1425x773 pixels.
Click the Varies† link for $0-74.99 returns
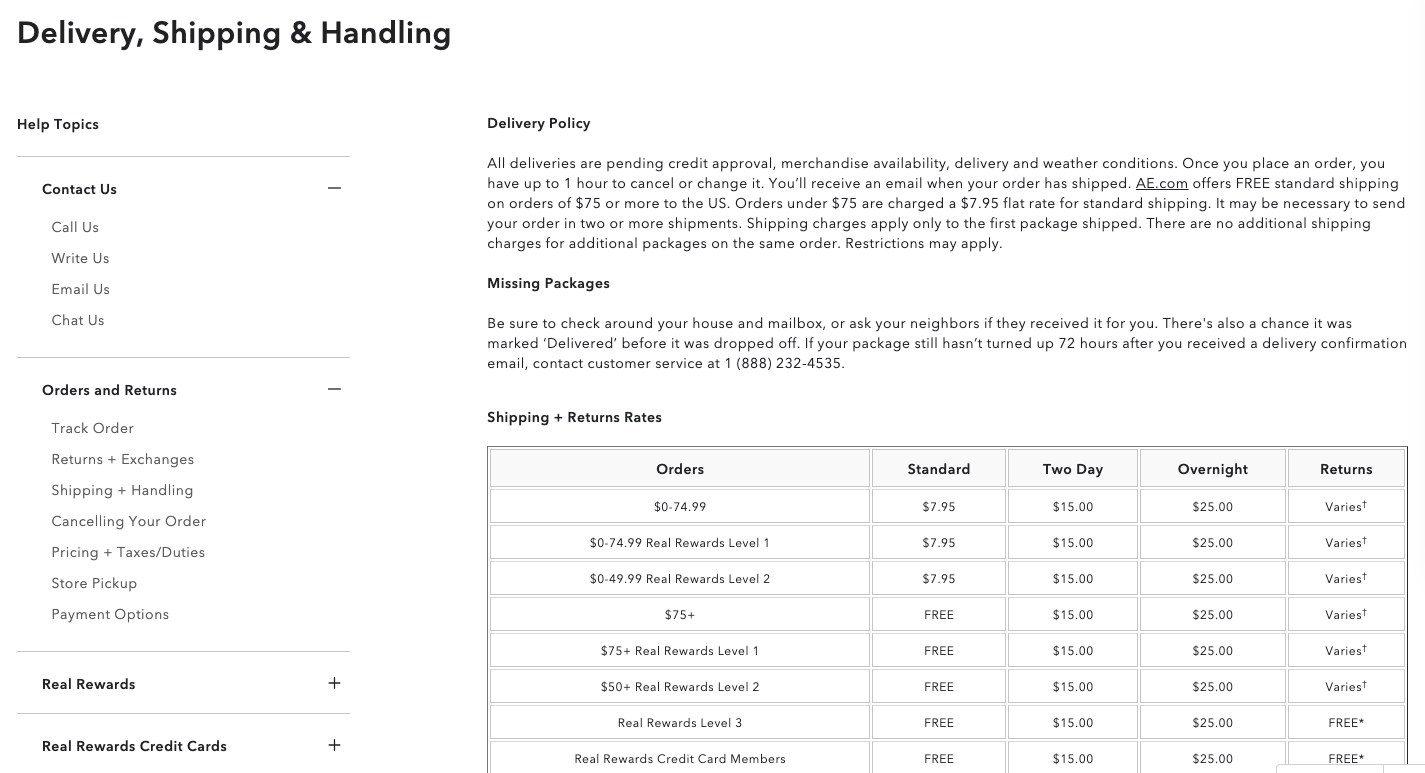click(1346, 507)
